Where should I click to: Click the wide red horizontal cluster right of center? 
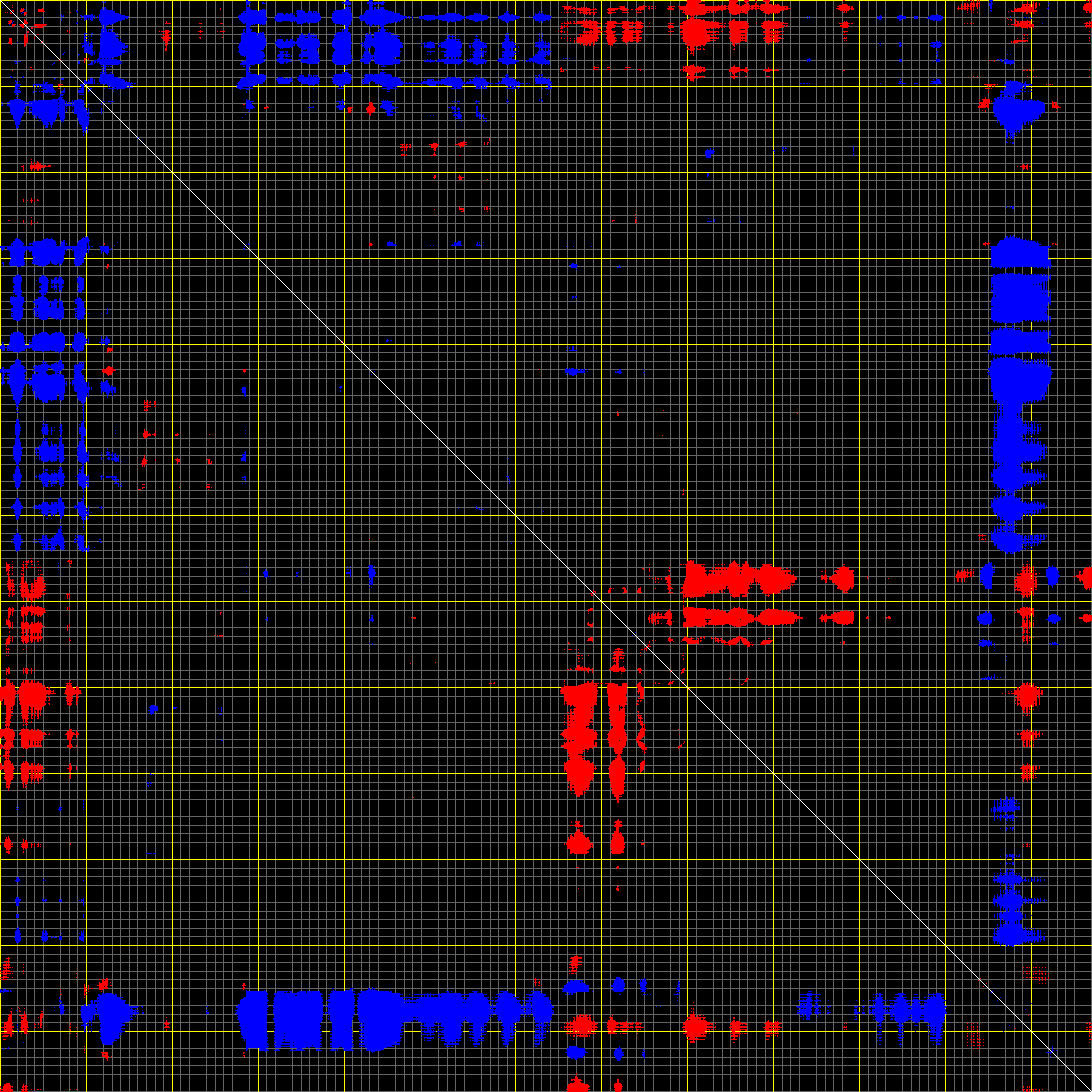tap(737, 580)
